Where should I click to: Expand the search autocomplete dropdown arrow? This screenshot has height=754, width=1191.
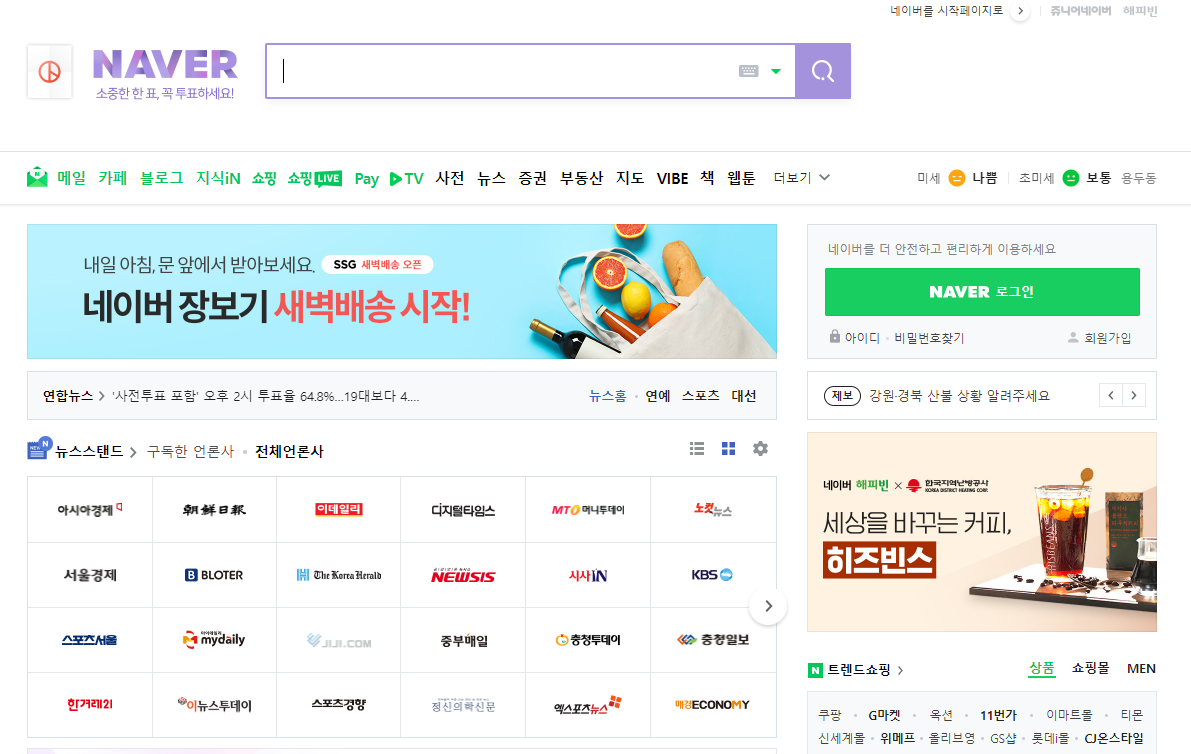(776, 71)
